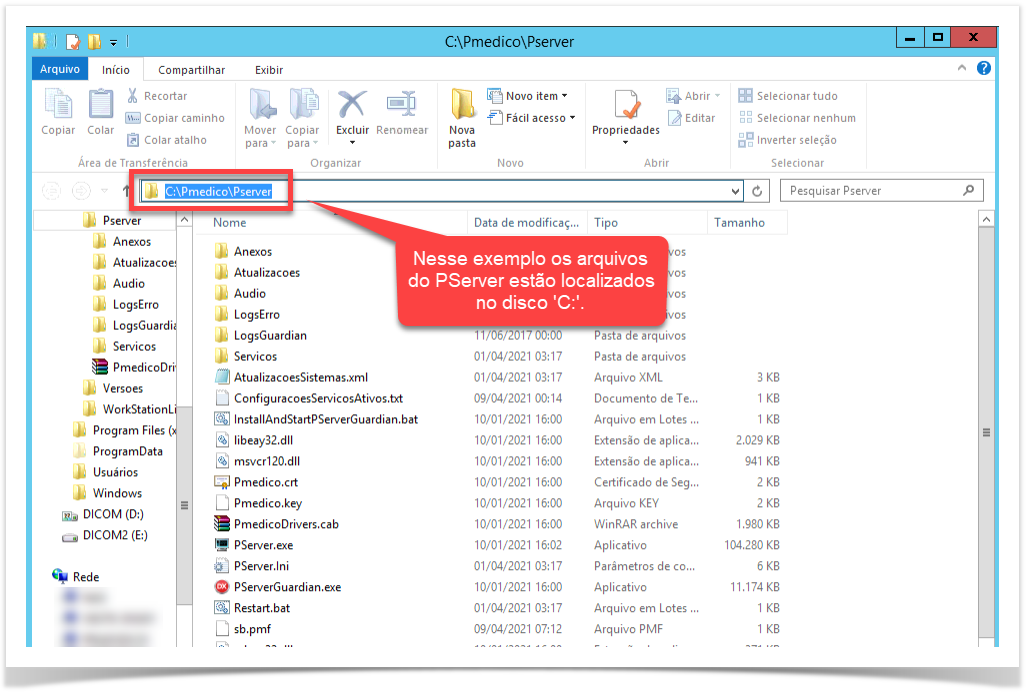The width and height of the screenshot is (1033, 696).
Task: Click the Excluir red X icon
Action: [352, 105]
